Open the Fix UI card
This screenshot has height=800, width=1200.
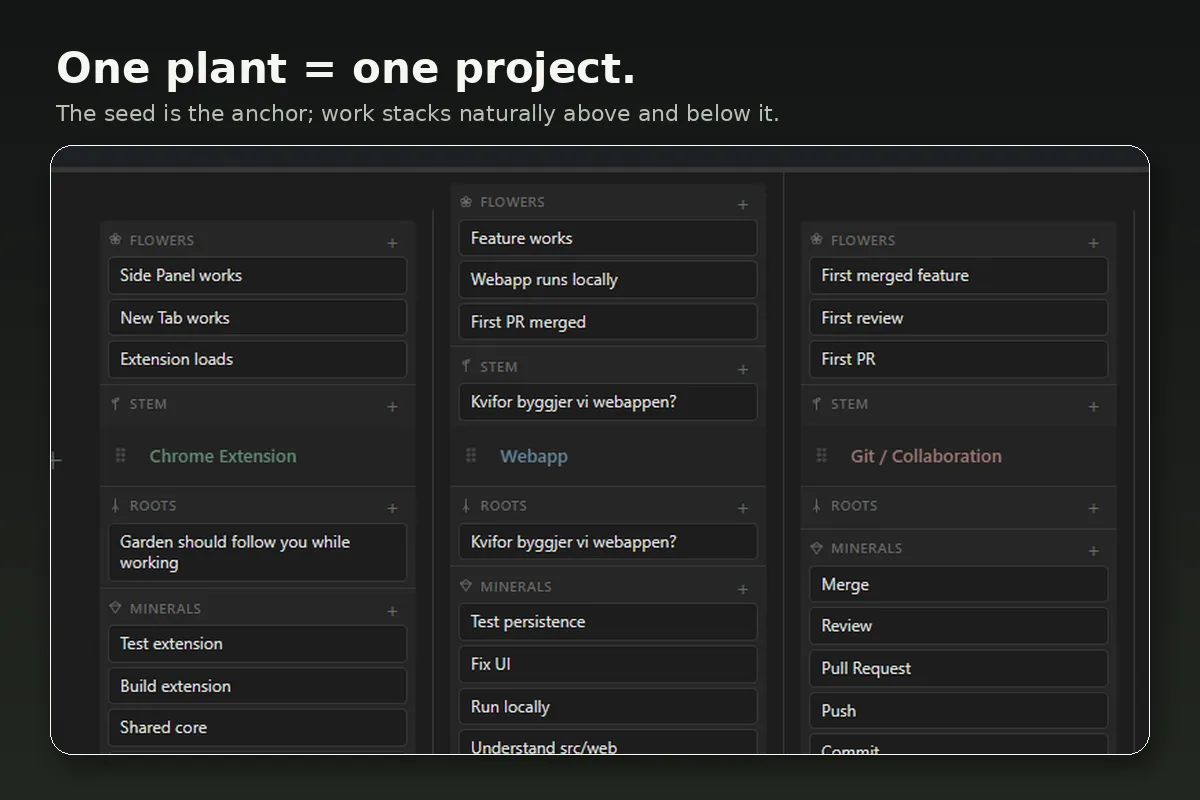608,664
